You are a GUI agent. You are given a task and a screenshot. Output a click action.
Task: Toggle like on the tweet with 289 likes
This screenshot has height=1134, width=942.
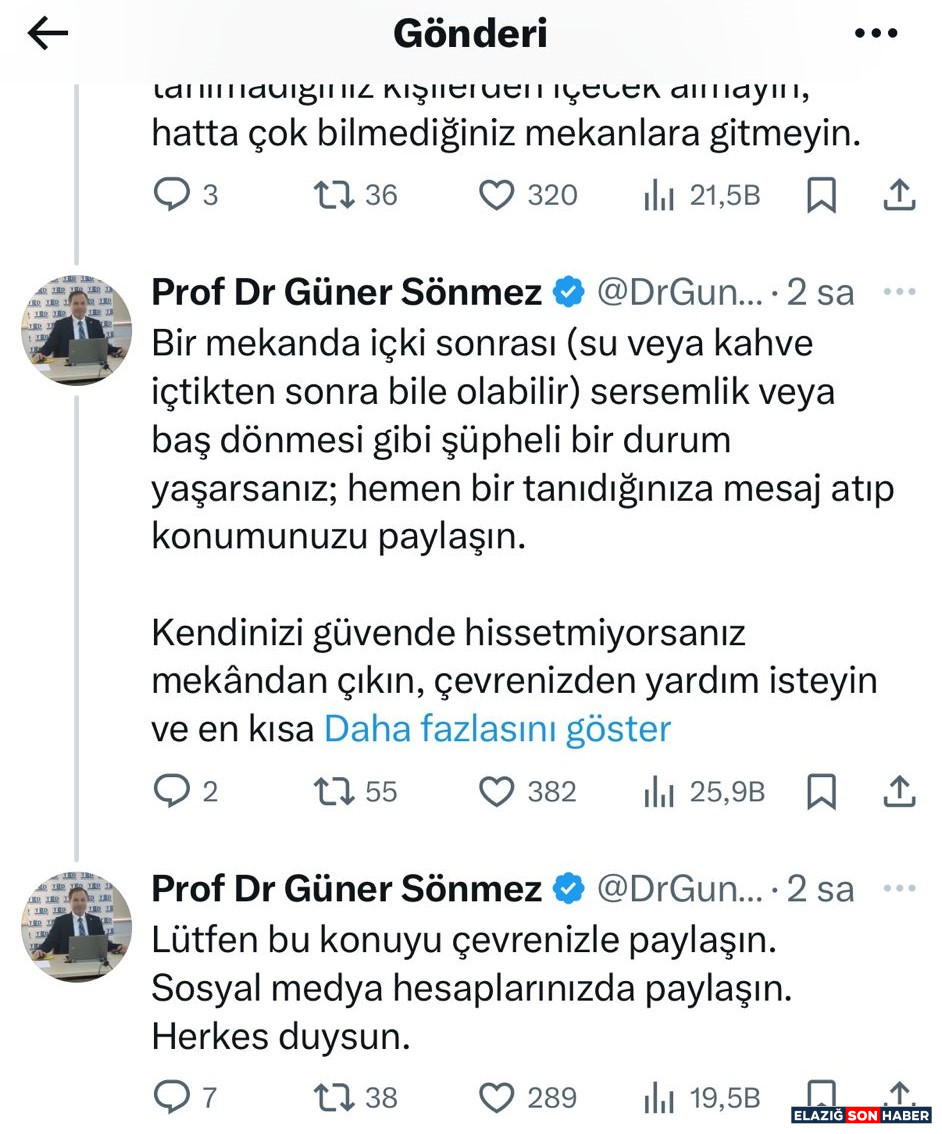click(x=499, y=1097)
